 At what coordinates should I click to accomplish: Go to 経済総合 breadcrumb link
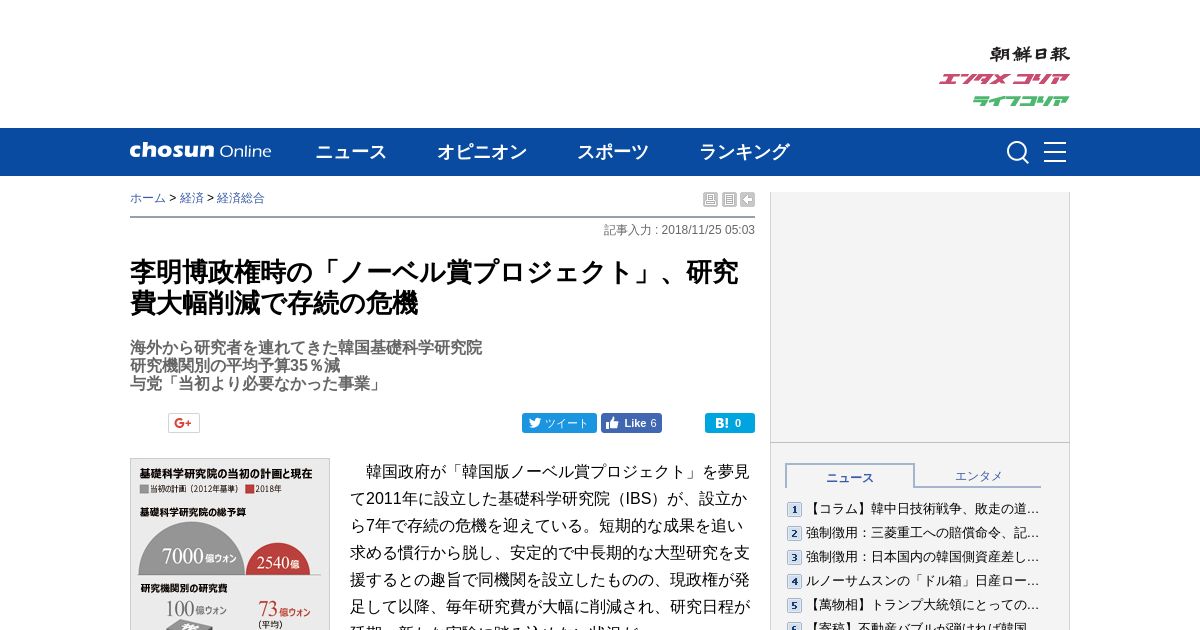241,198
